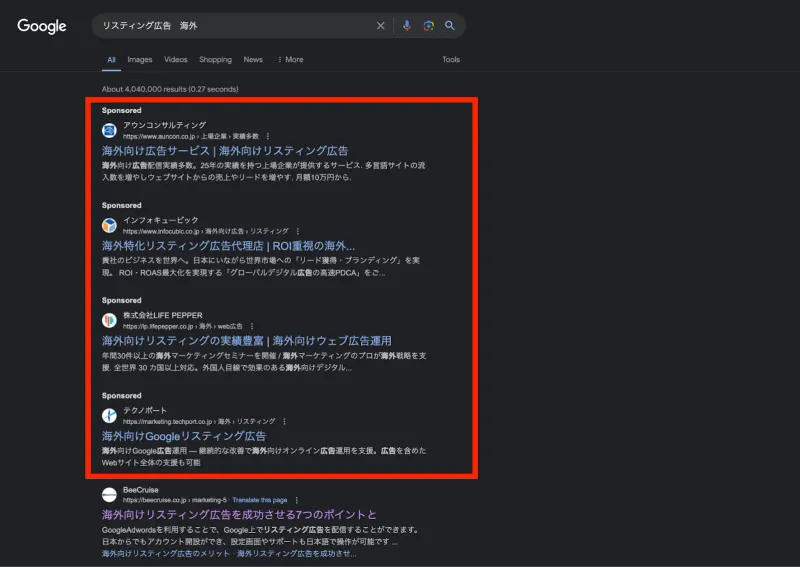The height and width of the screenshot is (567, 800).
Task: Open ad options next to lifepepper.co.jp URL
Action: [x=252, y=326]
